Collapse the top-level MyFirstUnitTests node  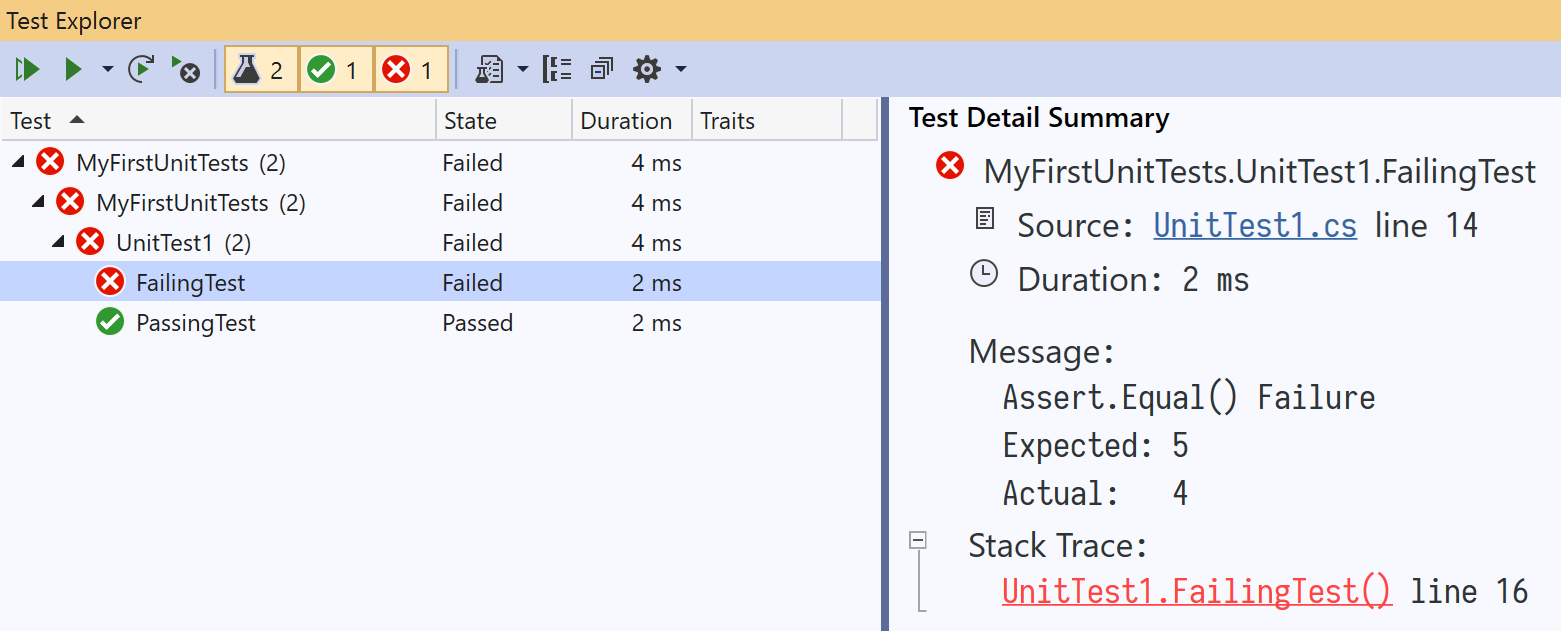[x=19, y=162]
